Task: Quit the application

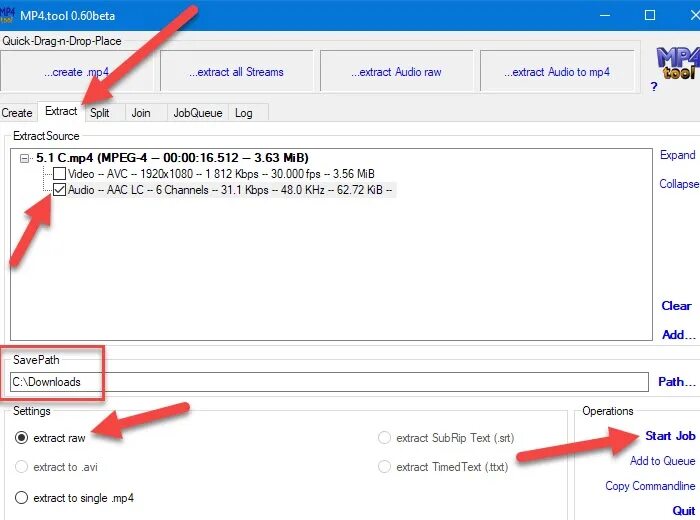Action: pyautogui.click(x=684, y=511)
